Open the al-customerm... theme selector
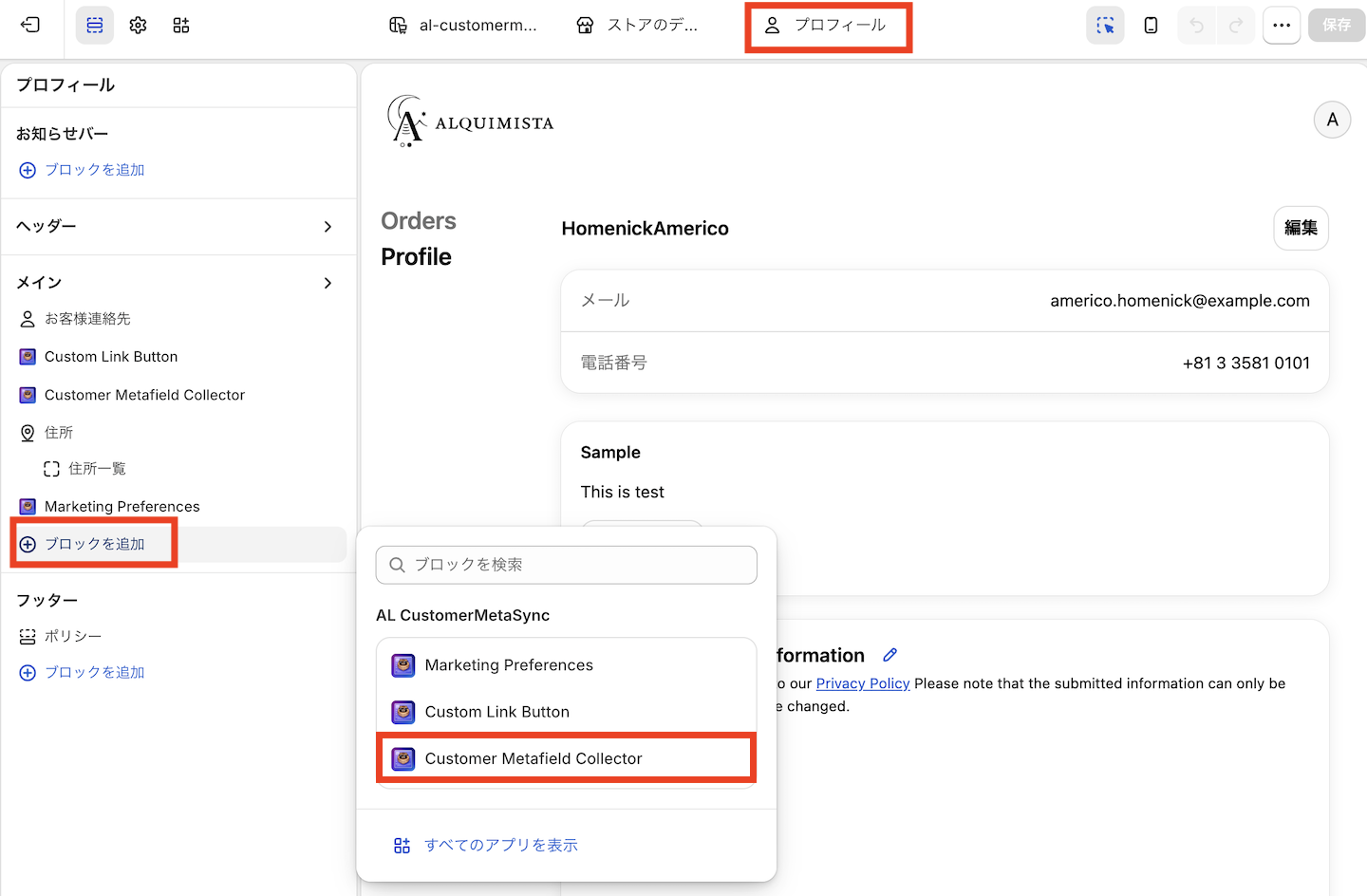The image size is (1367, 896). click(463, 26)
